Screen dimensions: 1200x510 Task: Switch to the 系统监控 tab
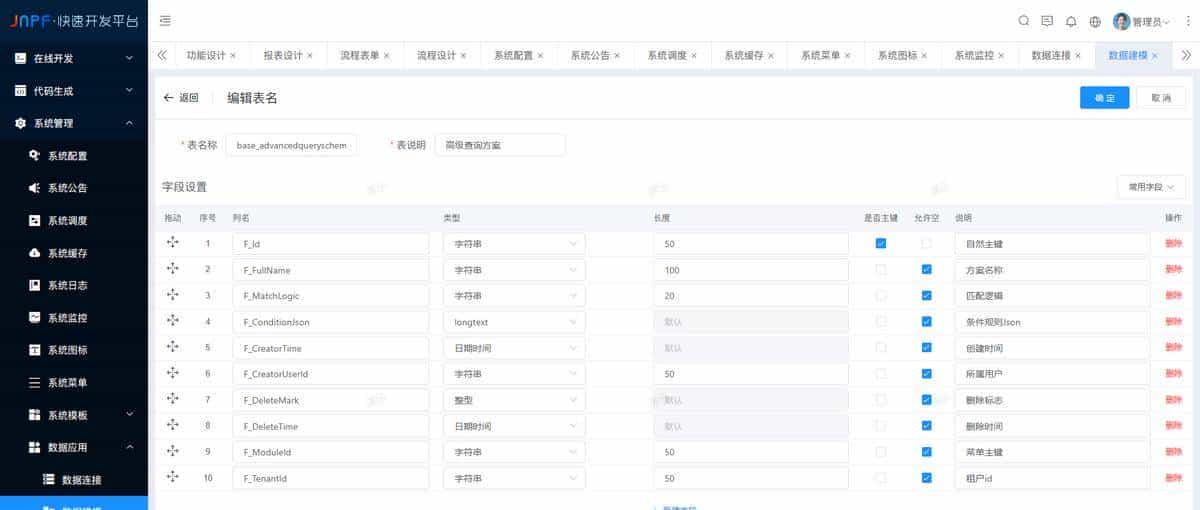(x=974, y=56)
